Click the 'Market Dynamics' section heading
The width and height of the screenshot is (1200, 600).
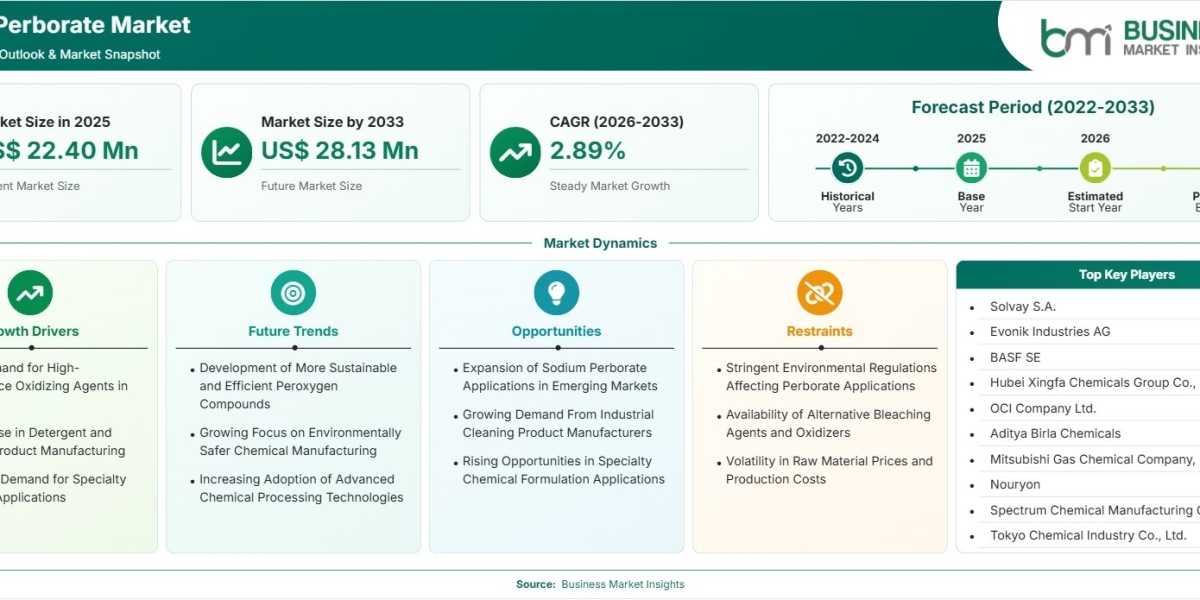[600, 243]
